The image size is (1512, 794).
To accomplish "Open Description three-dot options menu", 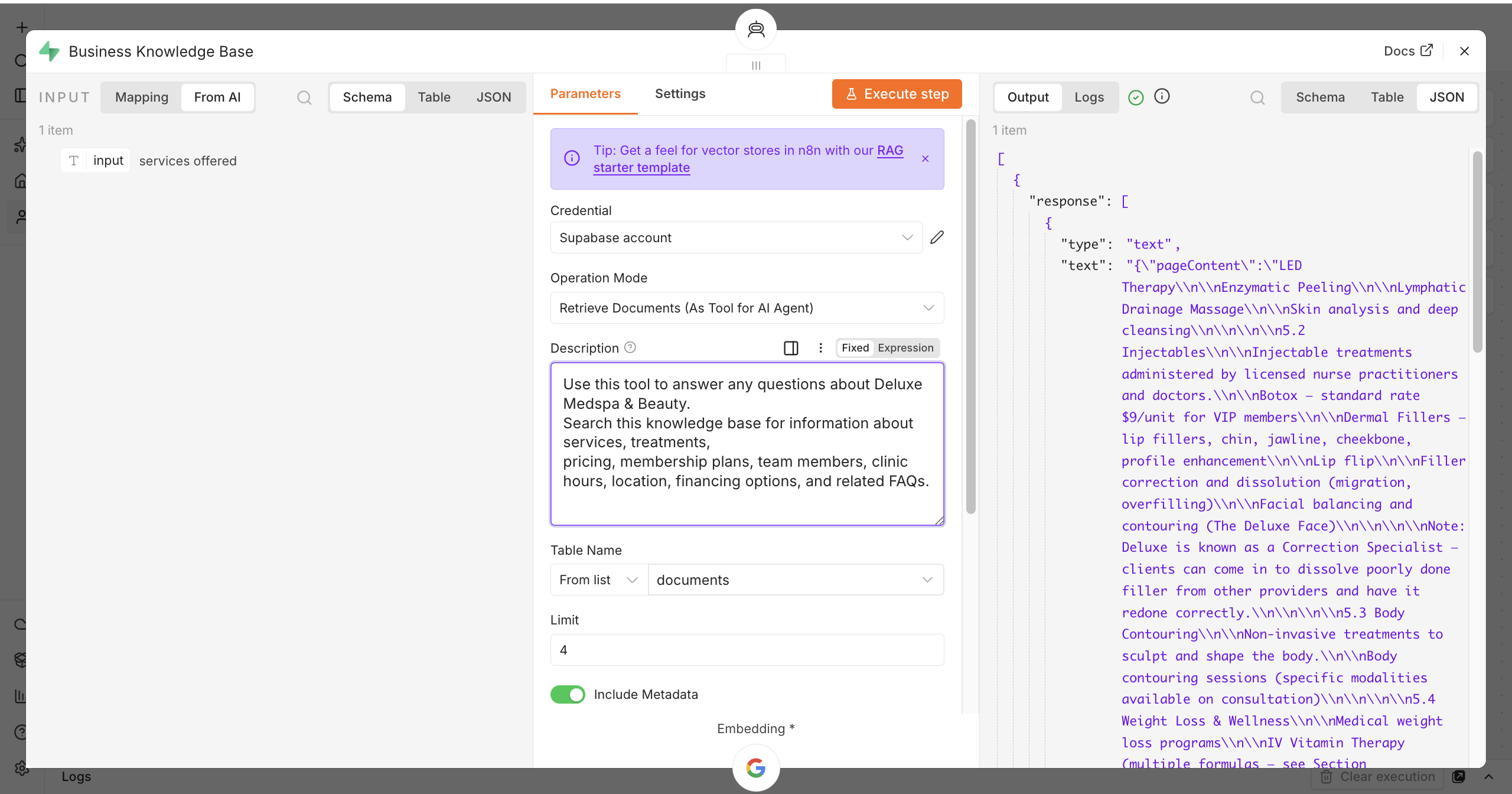I will click(x=820, y=348).
